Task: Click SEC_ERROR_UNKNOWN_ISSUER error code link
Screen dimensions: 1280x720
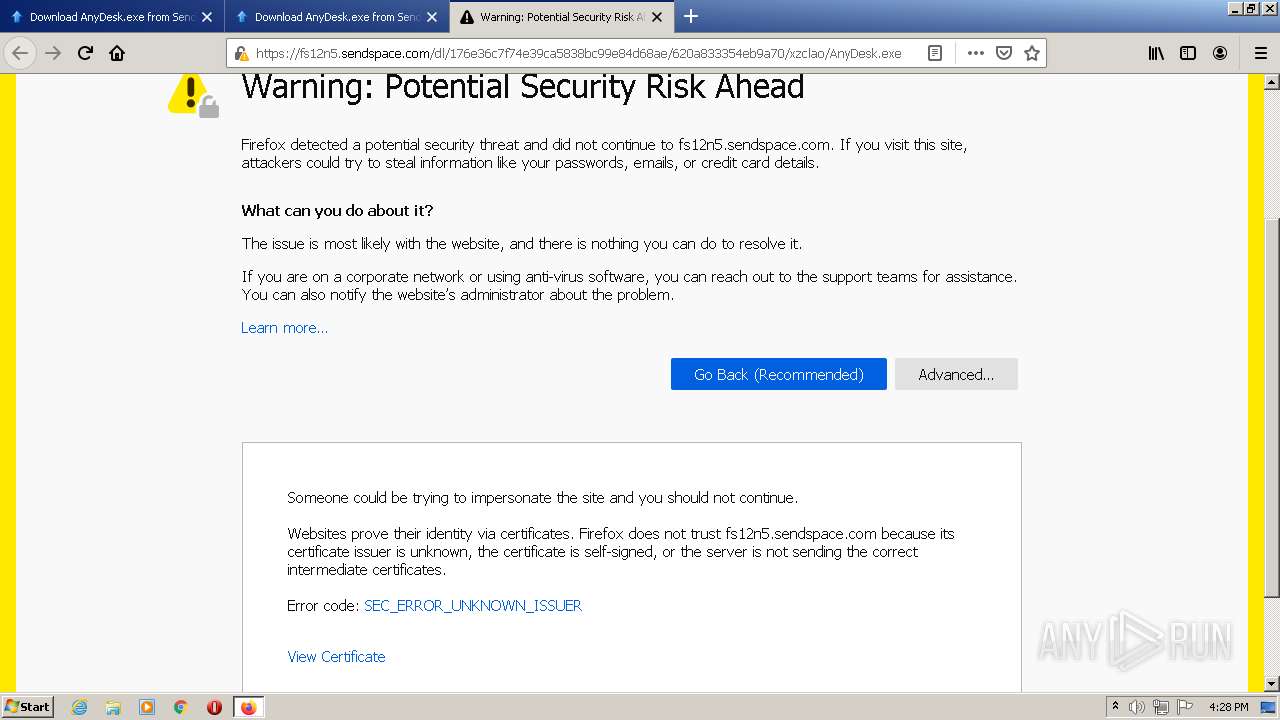Action: coord(473,606)
